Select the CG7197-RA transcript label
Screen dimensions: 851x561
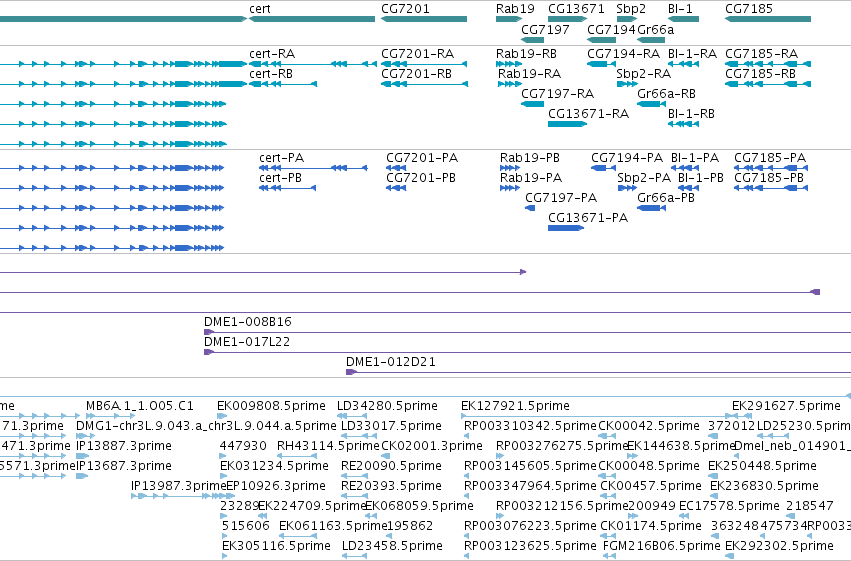(557, 94)
